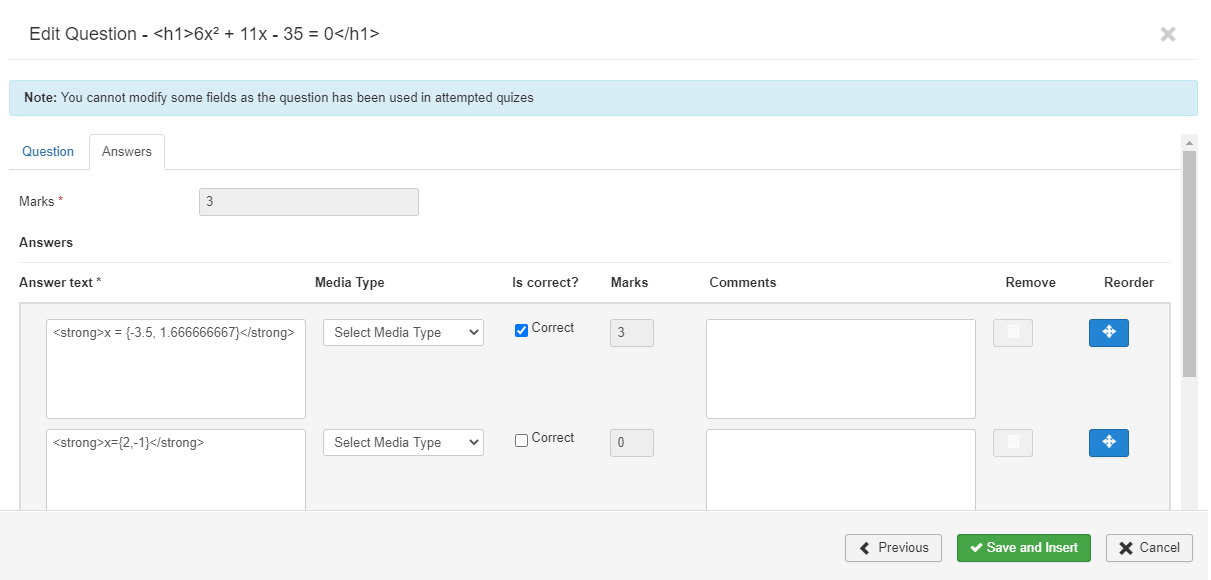Go back with the Previous button
Screen dimensions: 1211x580
tap(893, 548)
